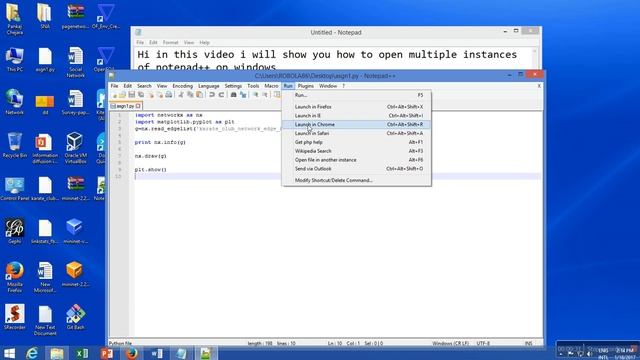640x360 pixels.
Task: Click the Save All toolbar icon
Action: click(141, 95)
